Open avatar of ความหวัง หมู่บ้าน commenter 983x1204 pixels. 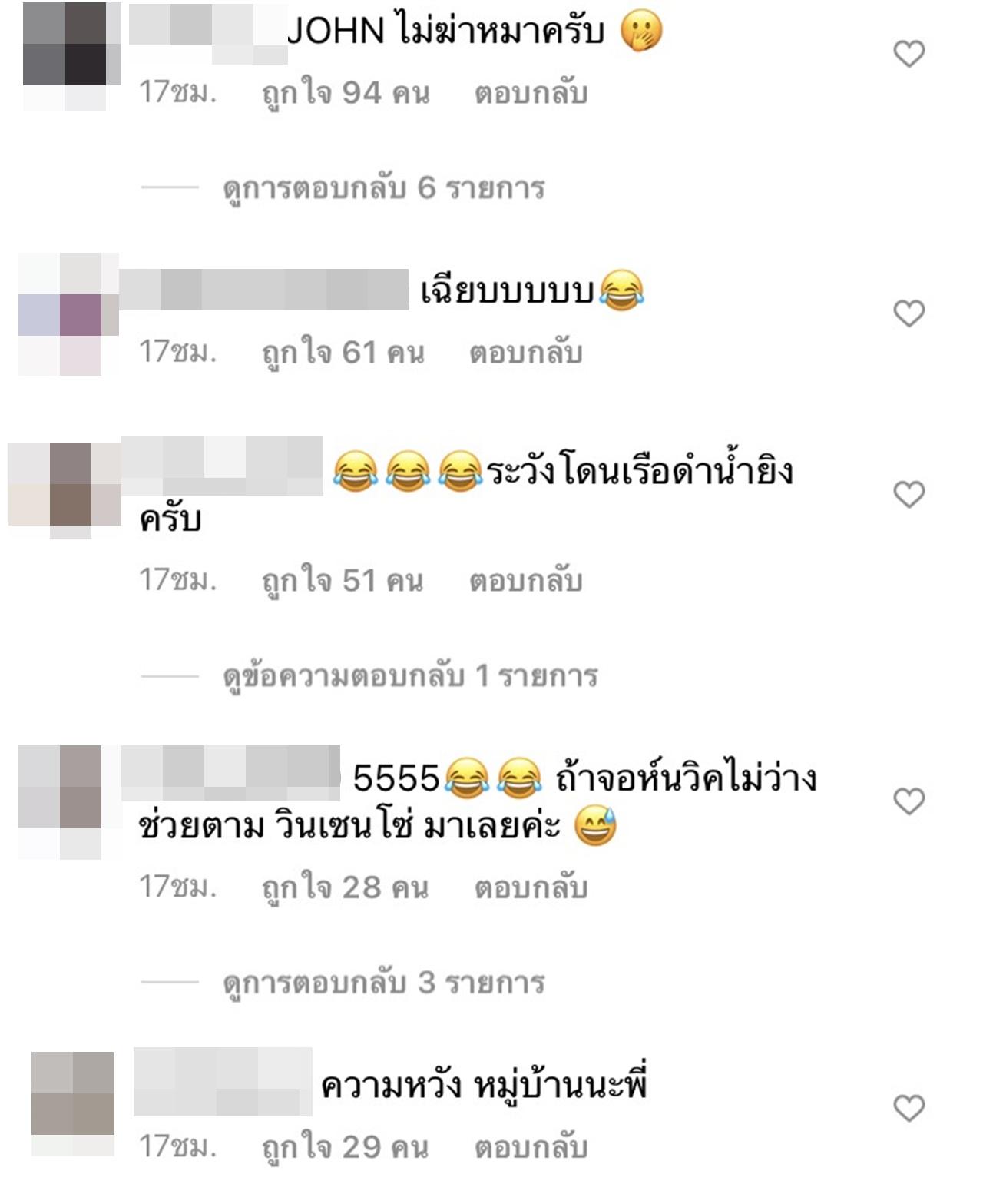(73, 1103)
